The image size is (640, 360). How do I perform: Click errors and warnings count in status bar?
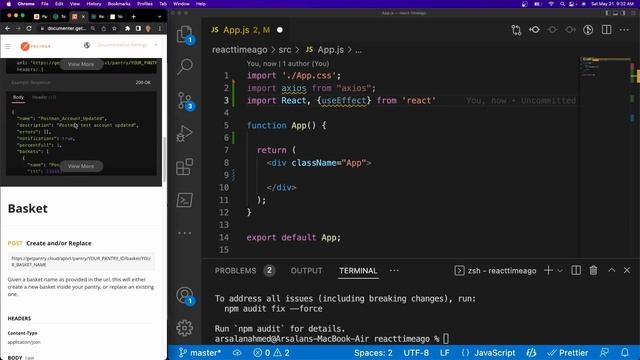point(271,353)
